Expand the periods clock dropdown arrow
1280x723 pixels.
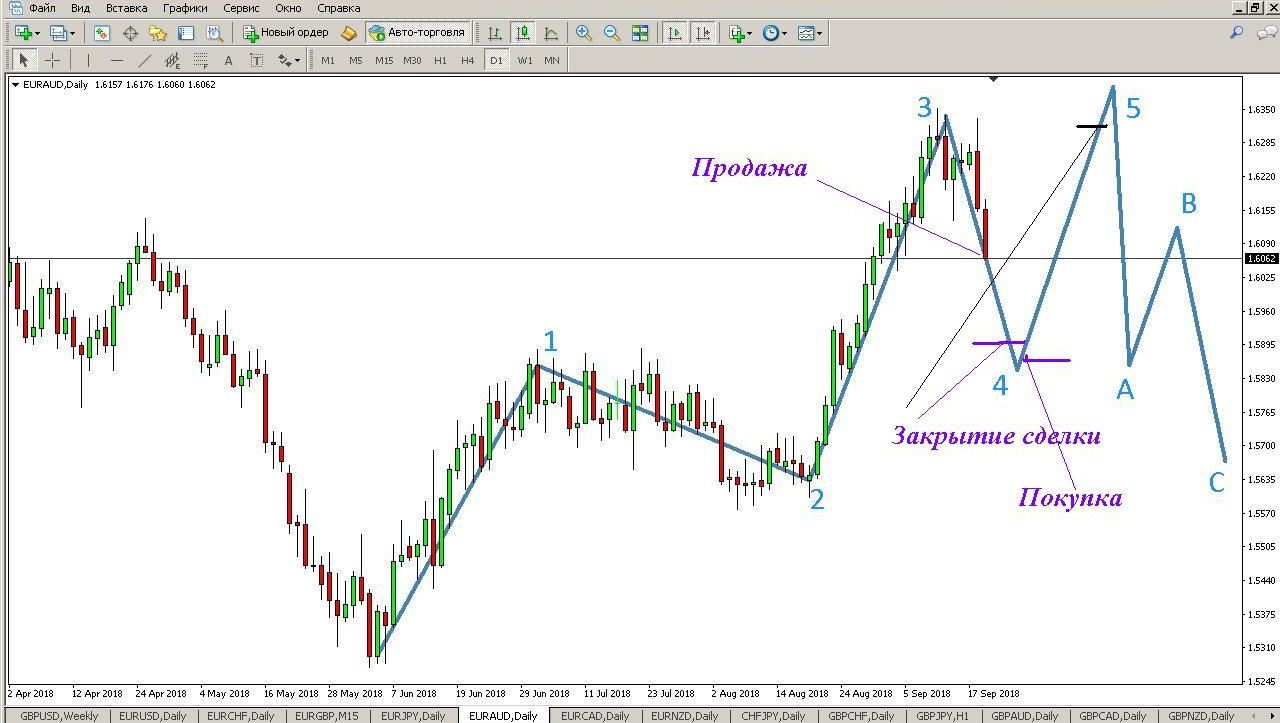tap(784, 33)
